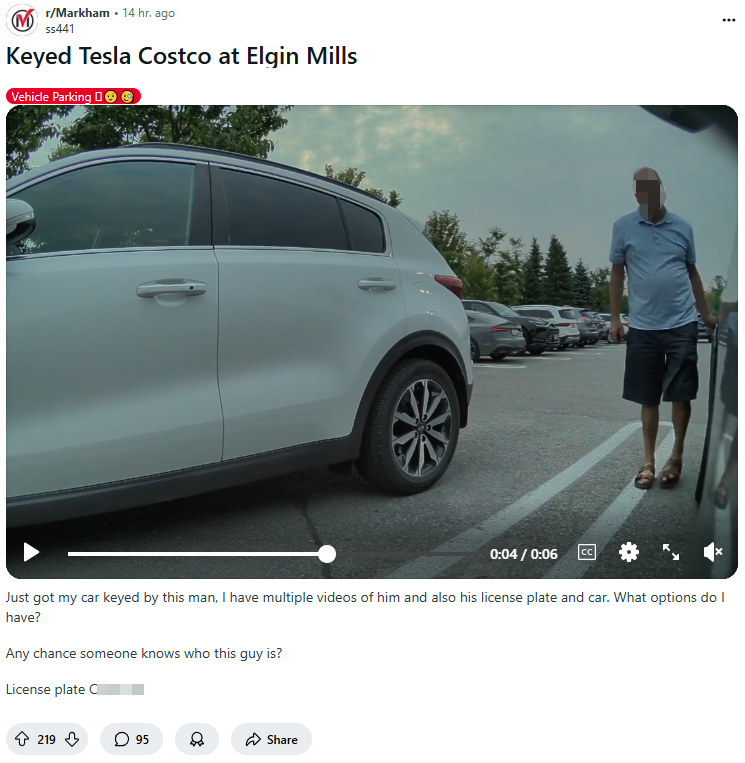The height and width of the screenshot is (763, 745).
Task: Click the 0:04 / 0:06 time display
Action: pos(524,554)
